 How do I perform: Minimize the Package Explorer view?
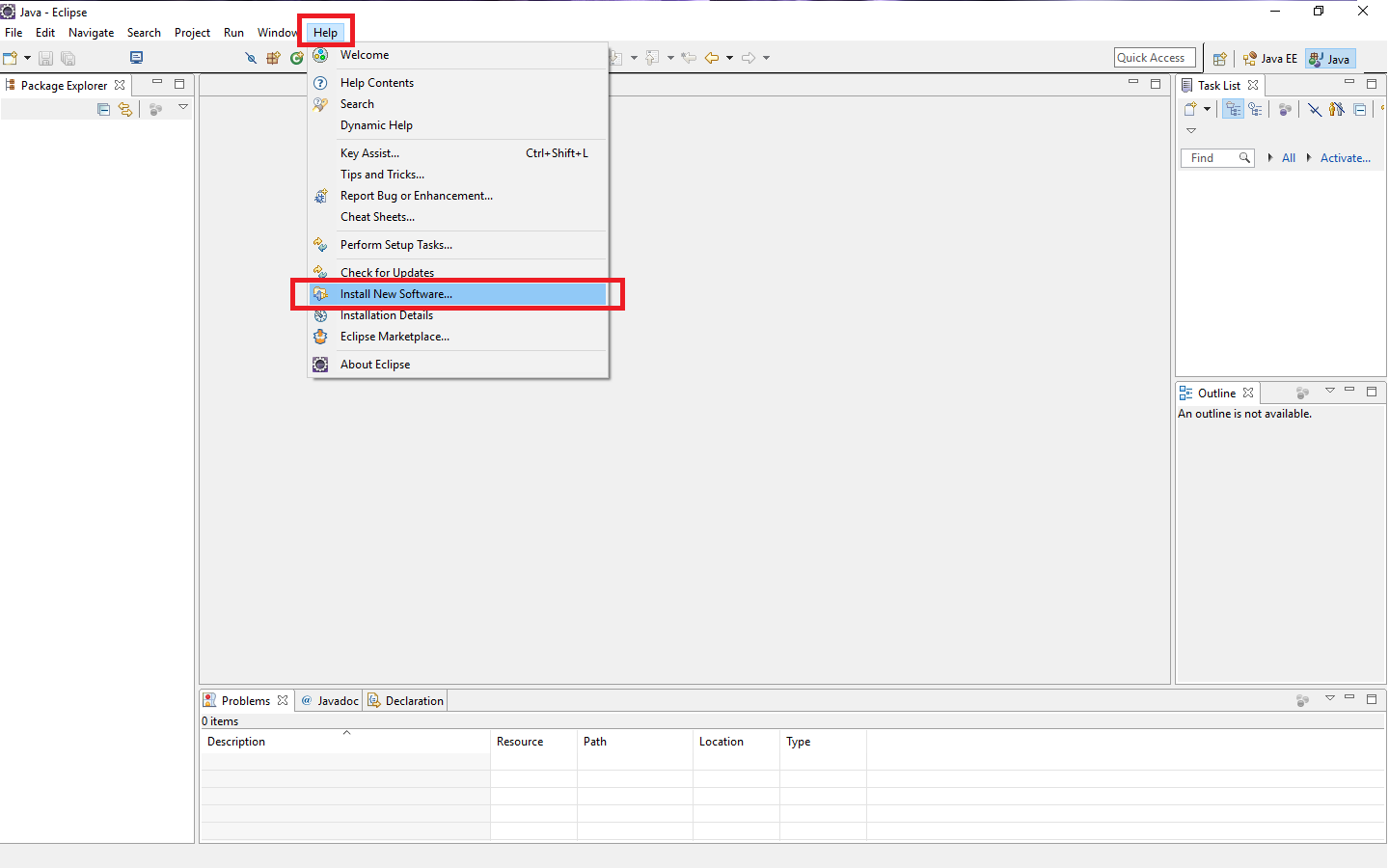(157, 83)
